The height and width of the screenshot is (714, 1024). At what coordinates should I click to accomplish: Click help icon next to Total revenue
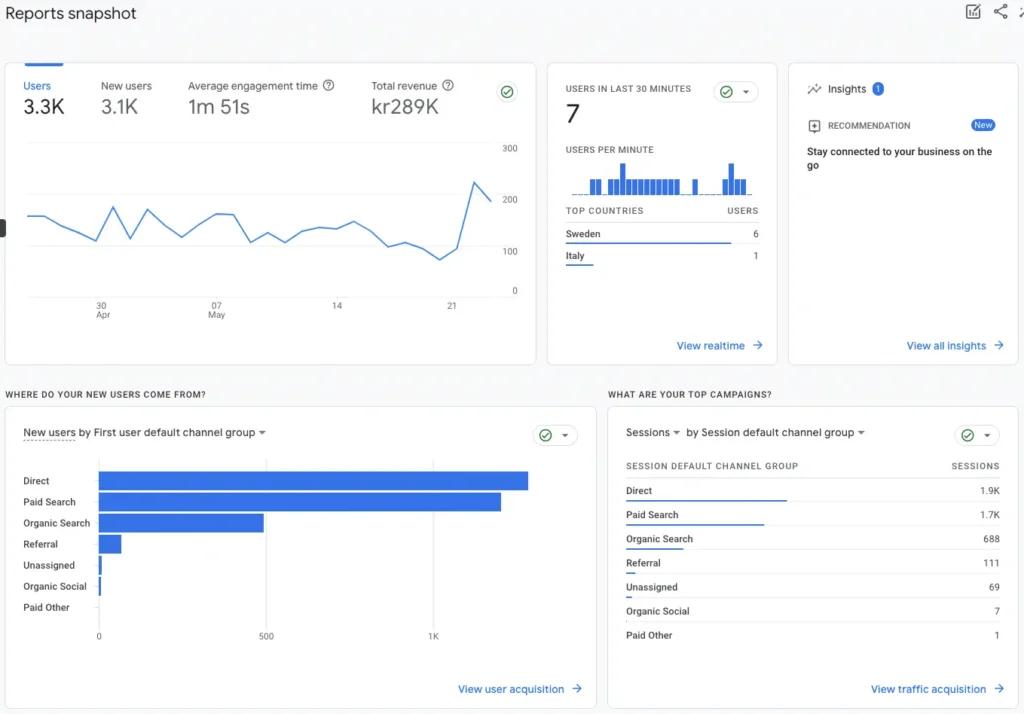pos(448,85)
